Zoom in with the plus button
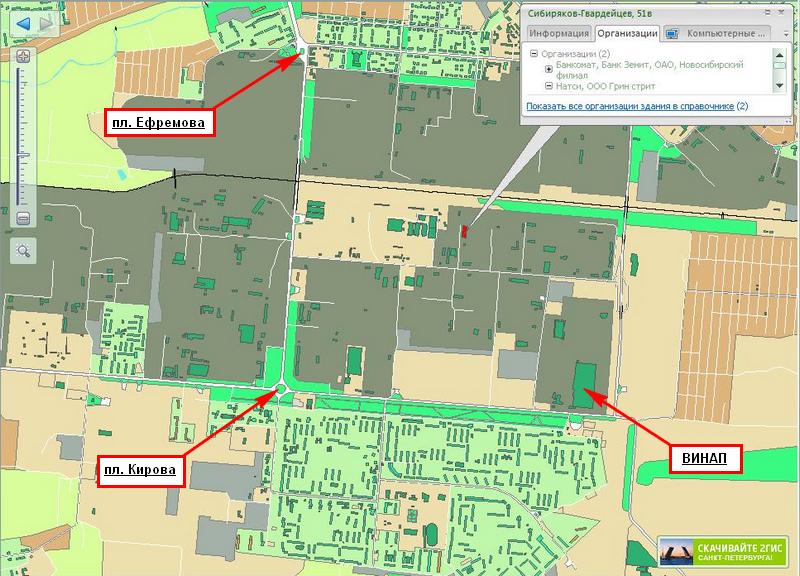The width and height of the screenshot is (800, 576). tap(23, 55)
